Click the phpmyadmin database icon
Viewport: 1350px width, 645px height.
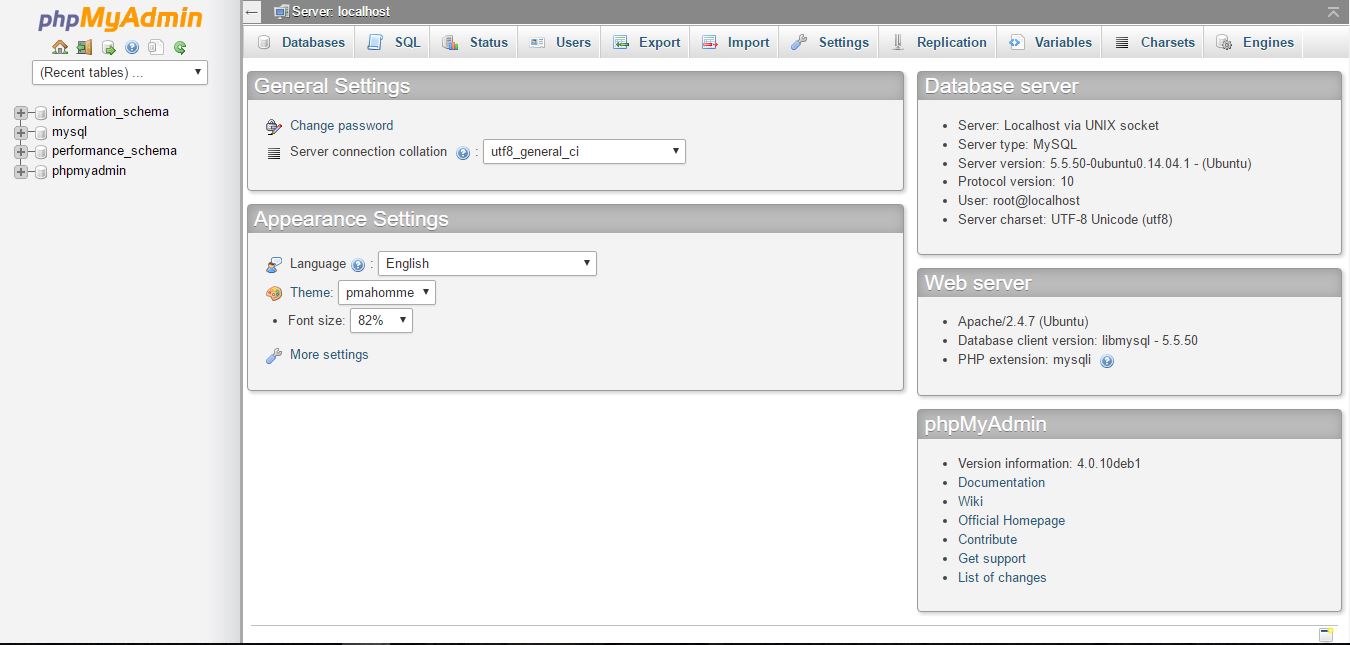point(41,171)
